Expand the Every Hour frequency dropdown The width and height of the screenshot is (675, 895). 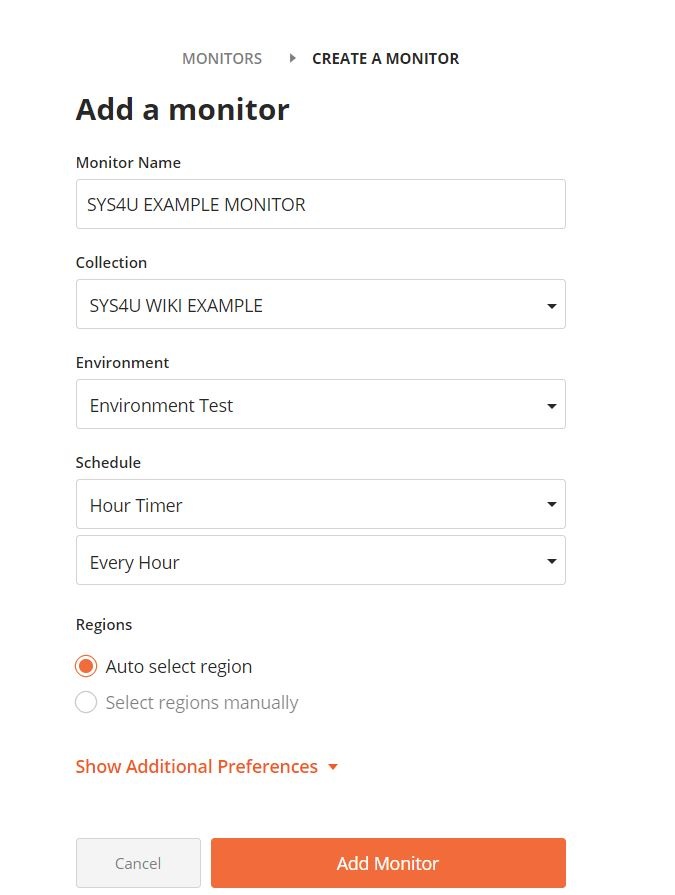320,560
